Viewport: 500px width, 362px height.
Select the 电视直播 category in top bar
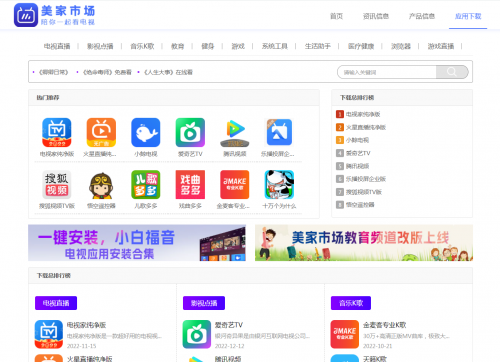tap(57, 46)
